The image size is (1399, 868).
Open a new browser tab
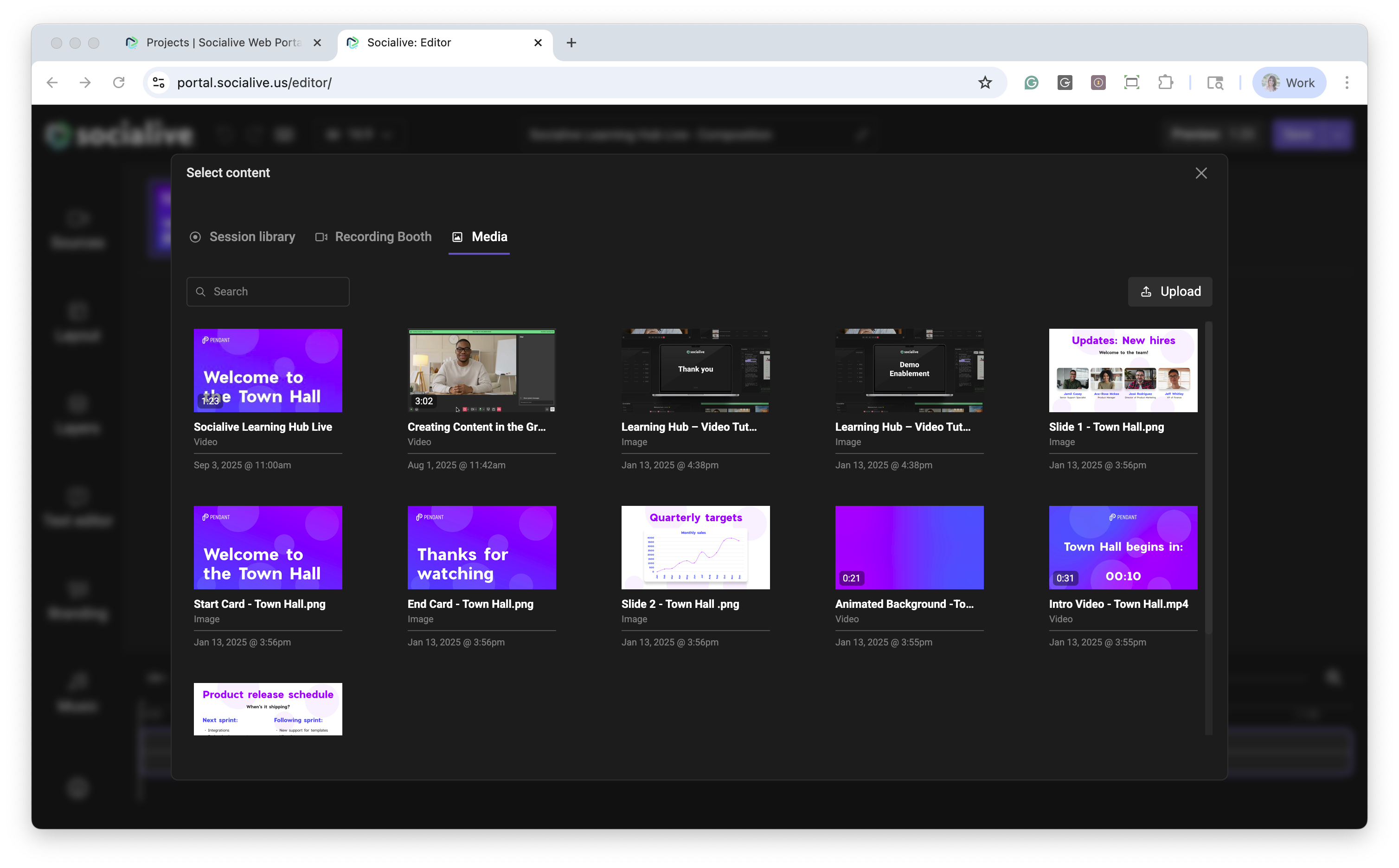coord(571,43)
